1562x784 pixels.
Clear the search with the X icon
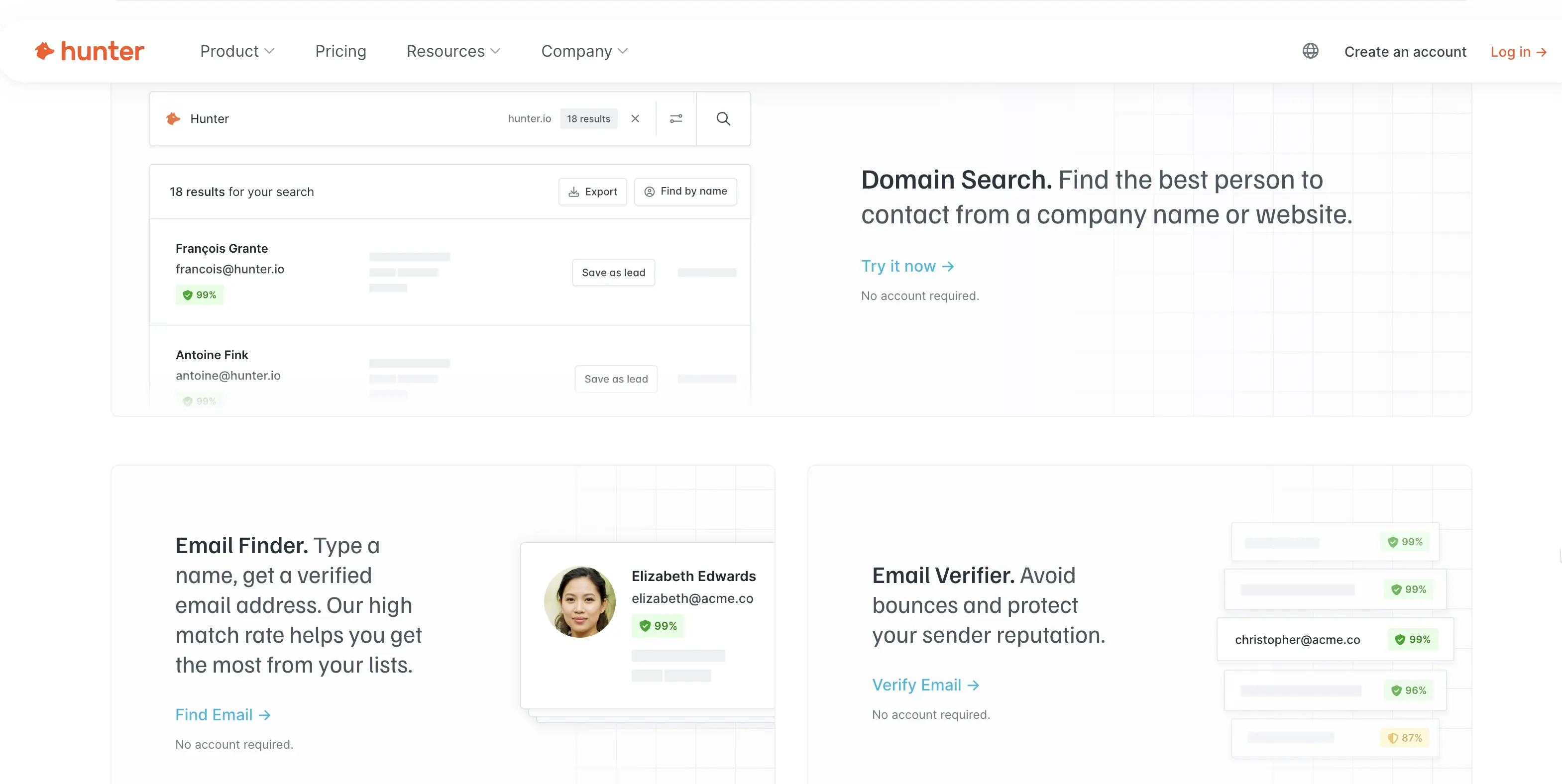[635, 119]
